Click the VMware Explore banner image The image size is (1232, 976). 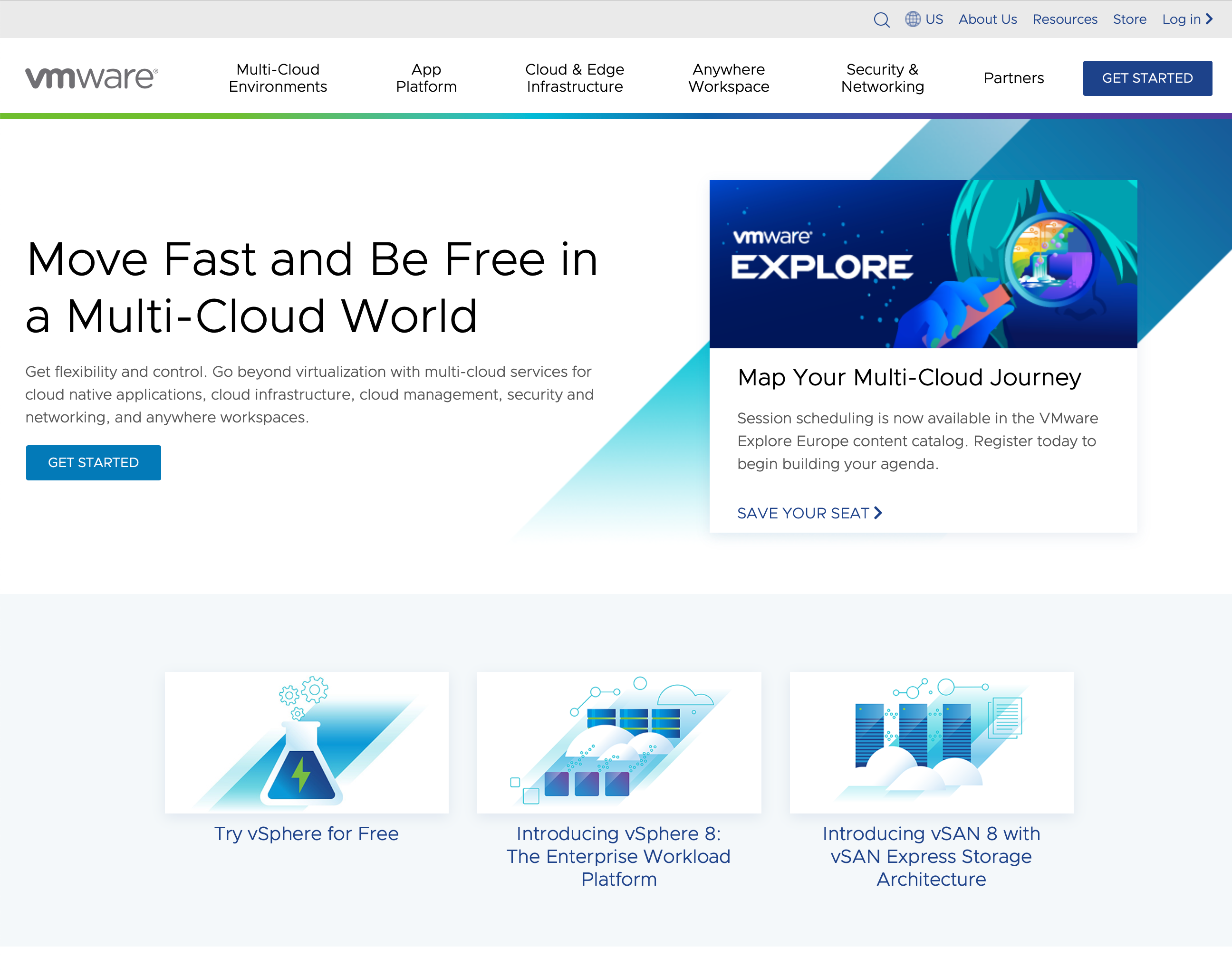tap(923, 264)
